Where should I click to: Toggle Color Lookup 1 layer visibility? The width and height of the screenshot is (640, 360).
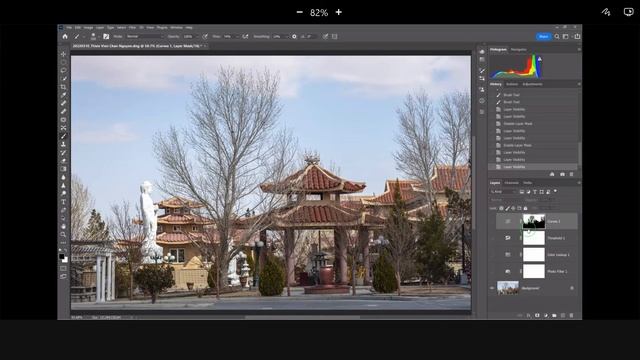[x=492, y=255]
